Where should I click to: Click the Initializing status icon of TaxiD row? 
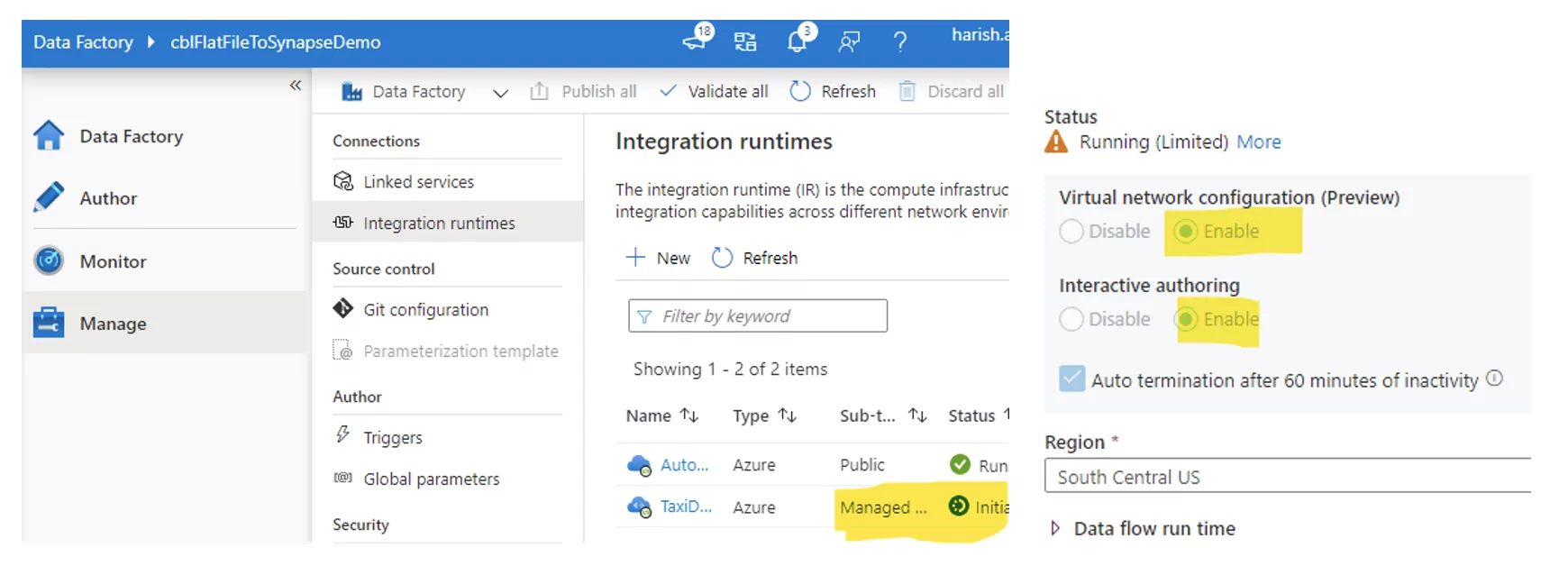pos(959,506)
